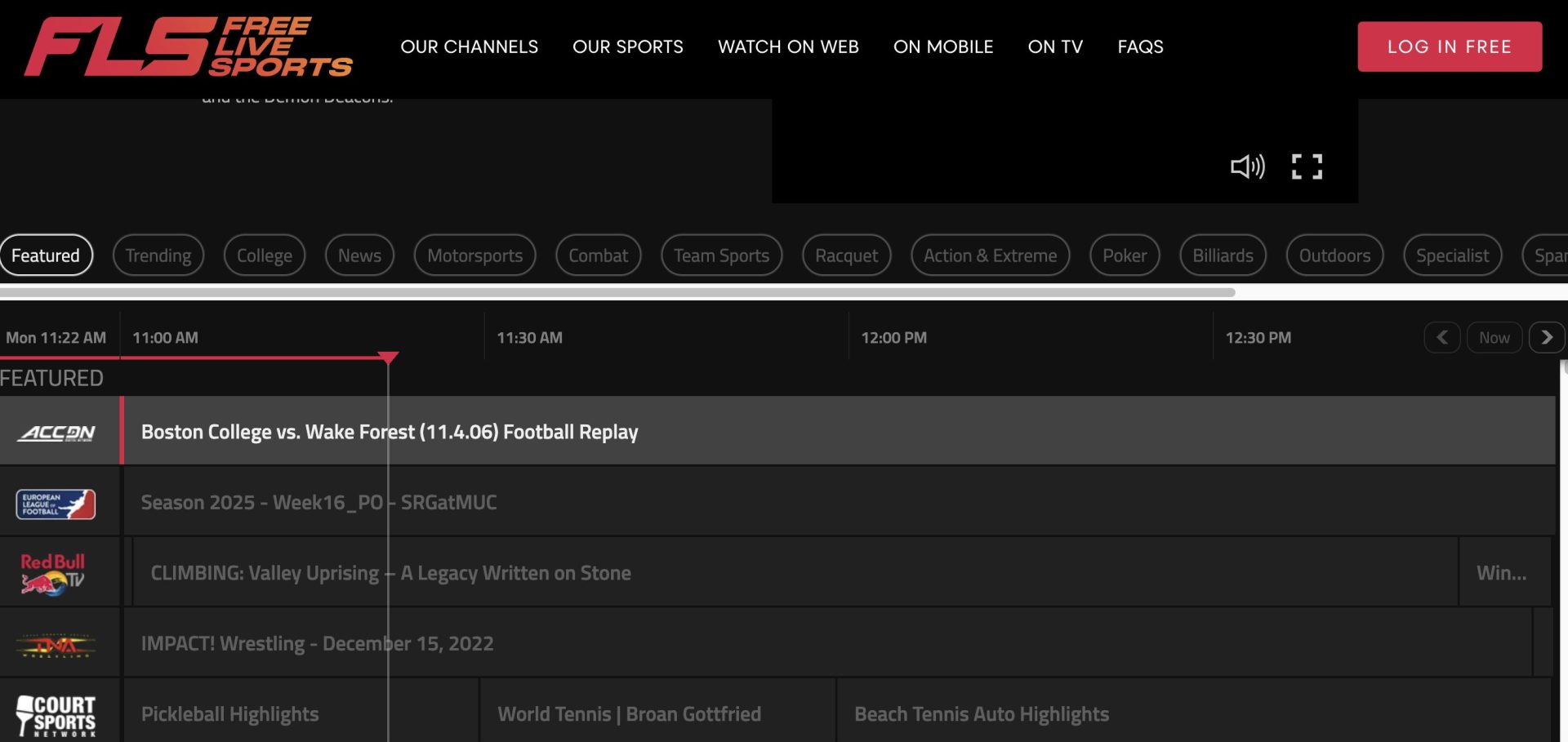Select the TNA Wrestling channel logo
Screen dimensions: 1568x742
tap(56, 642)
